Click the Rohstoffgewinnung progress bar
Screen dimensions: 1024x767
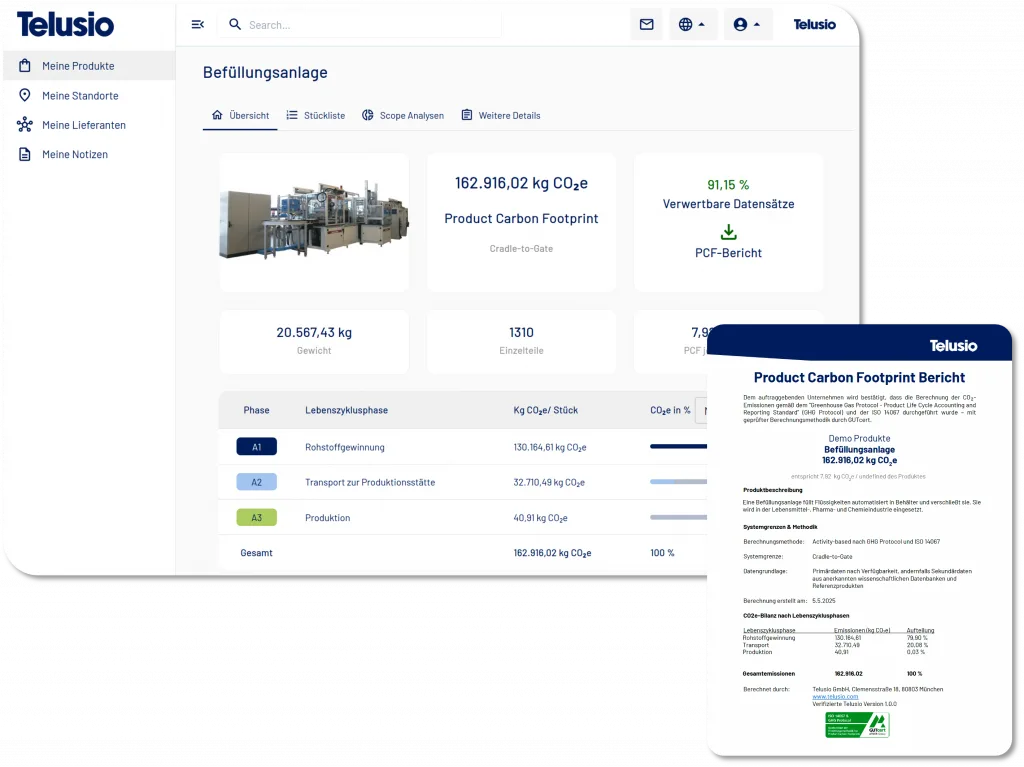(679, 447)
